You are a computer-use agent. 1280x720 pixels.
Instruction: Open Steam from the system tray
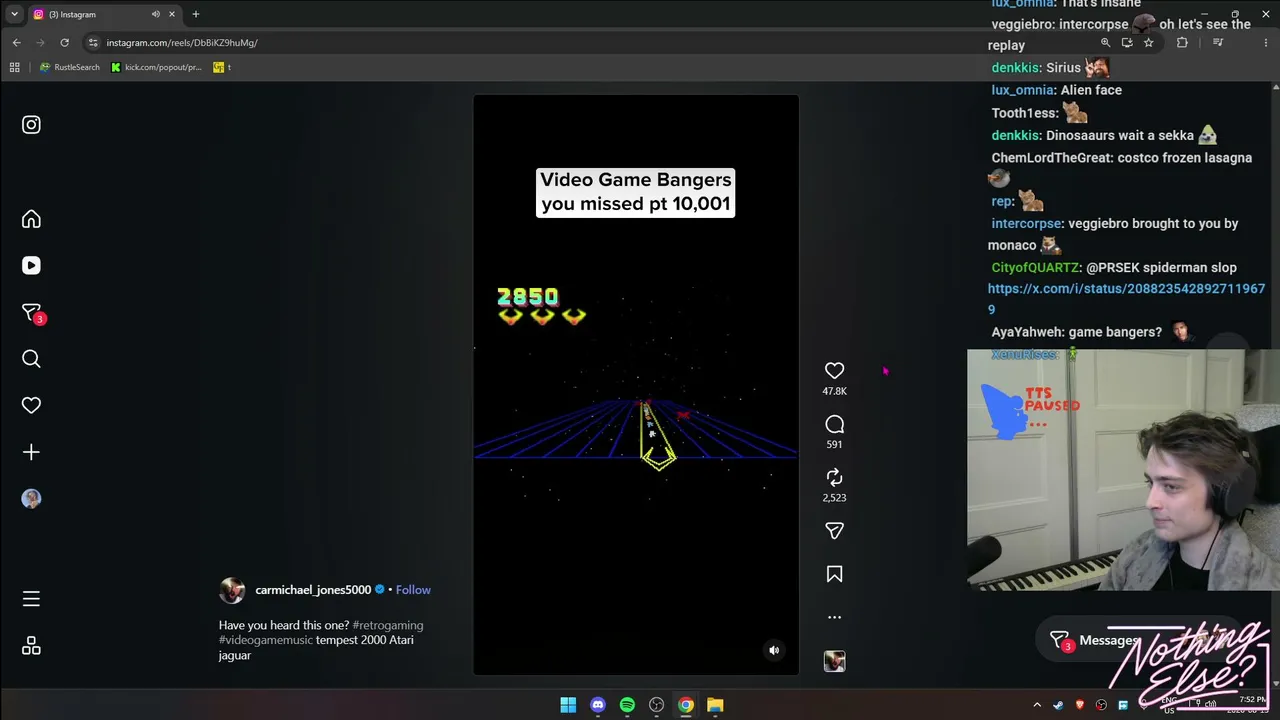tap(1058, 705)
